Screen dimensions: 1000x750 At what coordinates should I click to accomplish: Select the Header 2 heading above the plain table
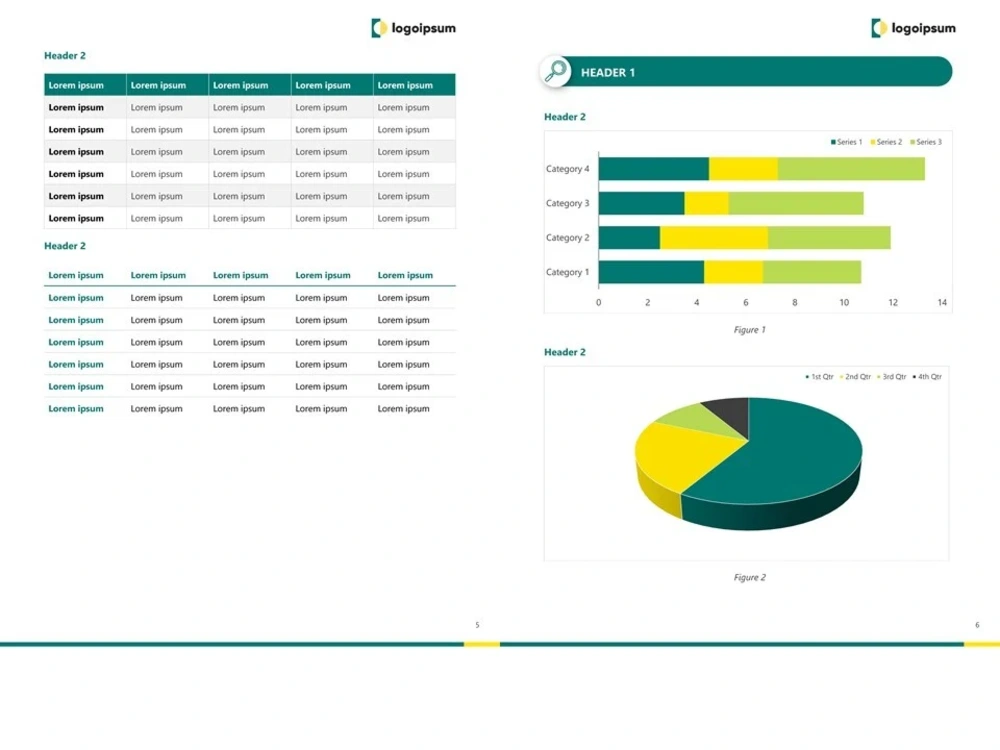click(x=64, y=246)
